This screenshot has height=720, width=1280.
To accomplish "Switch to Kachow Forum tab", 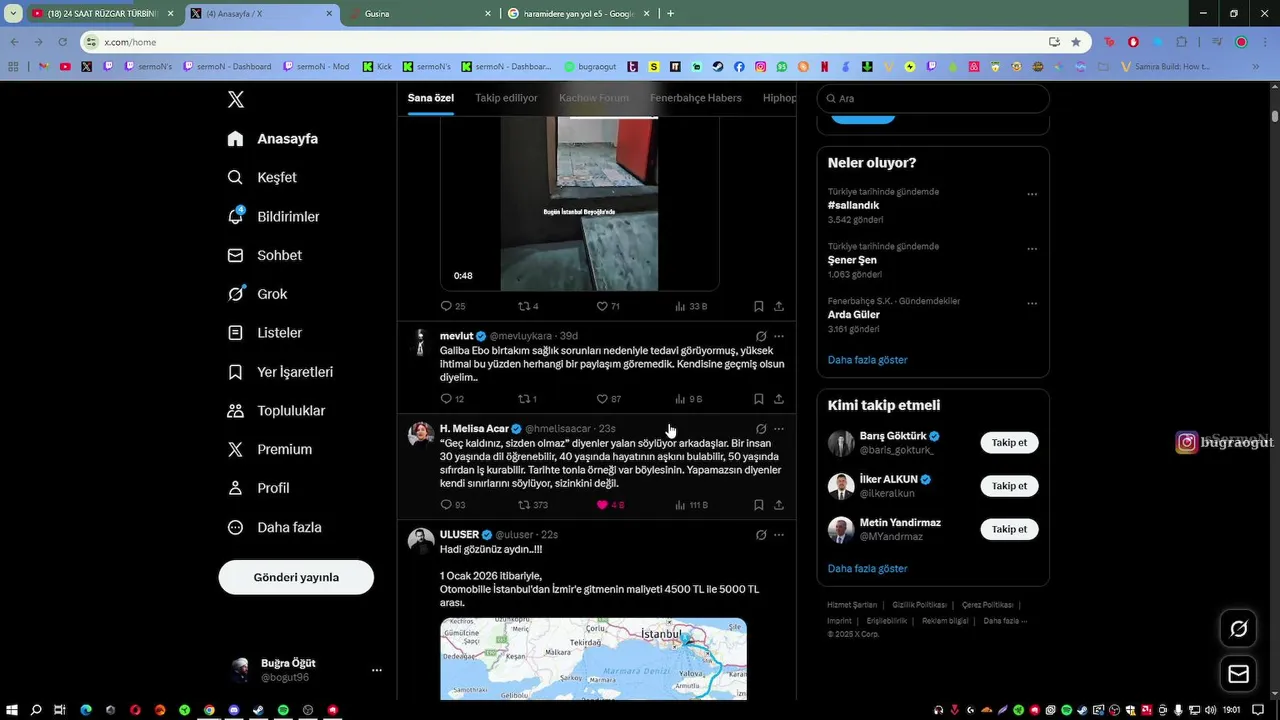I will pyautogui.click(x=594, y=98).
